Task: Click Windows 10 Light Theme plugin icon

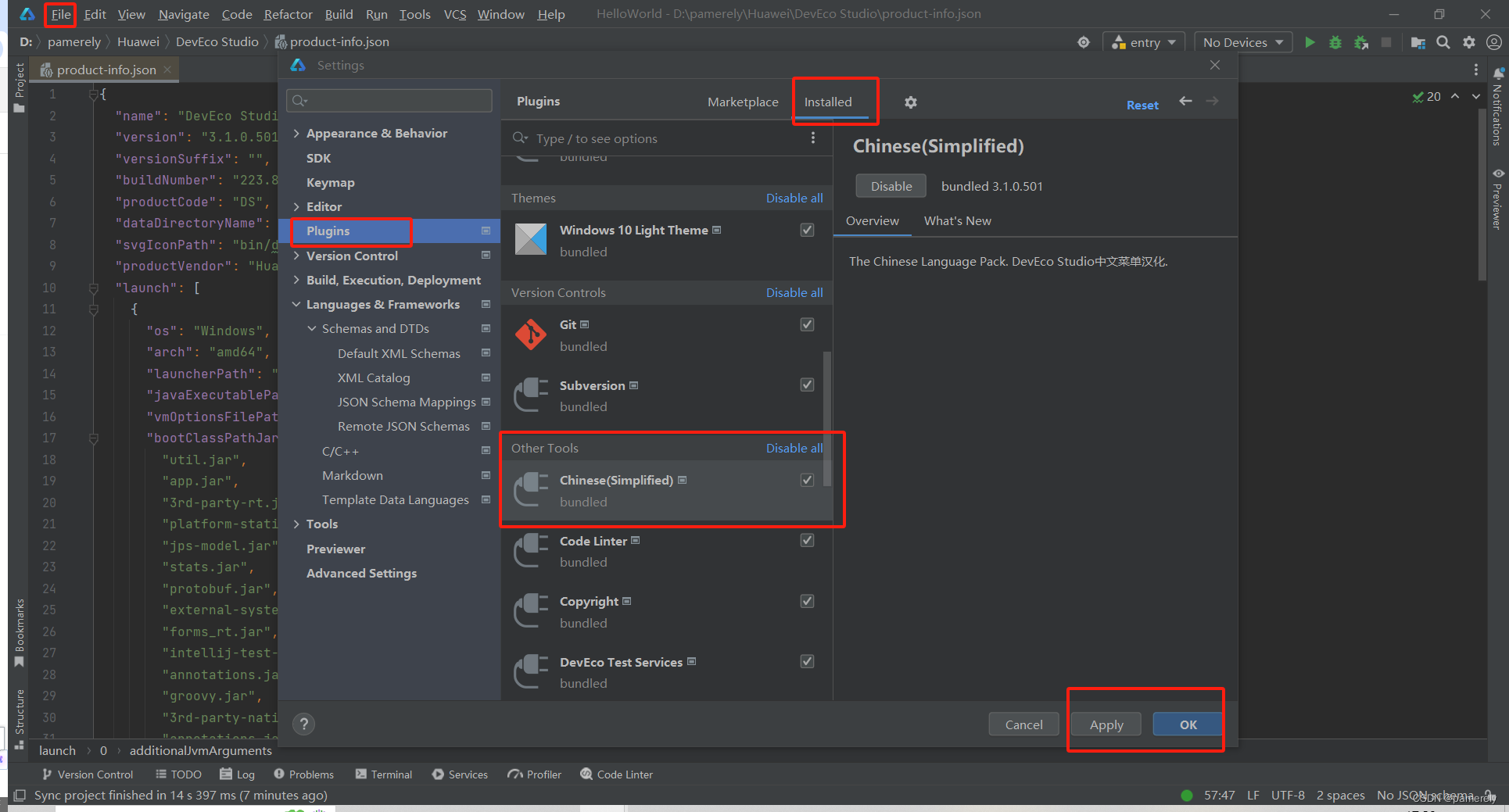Action: point(531,240)
